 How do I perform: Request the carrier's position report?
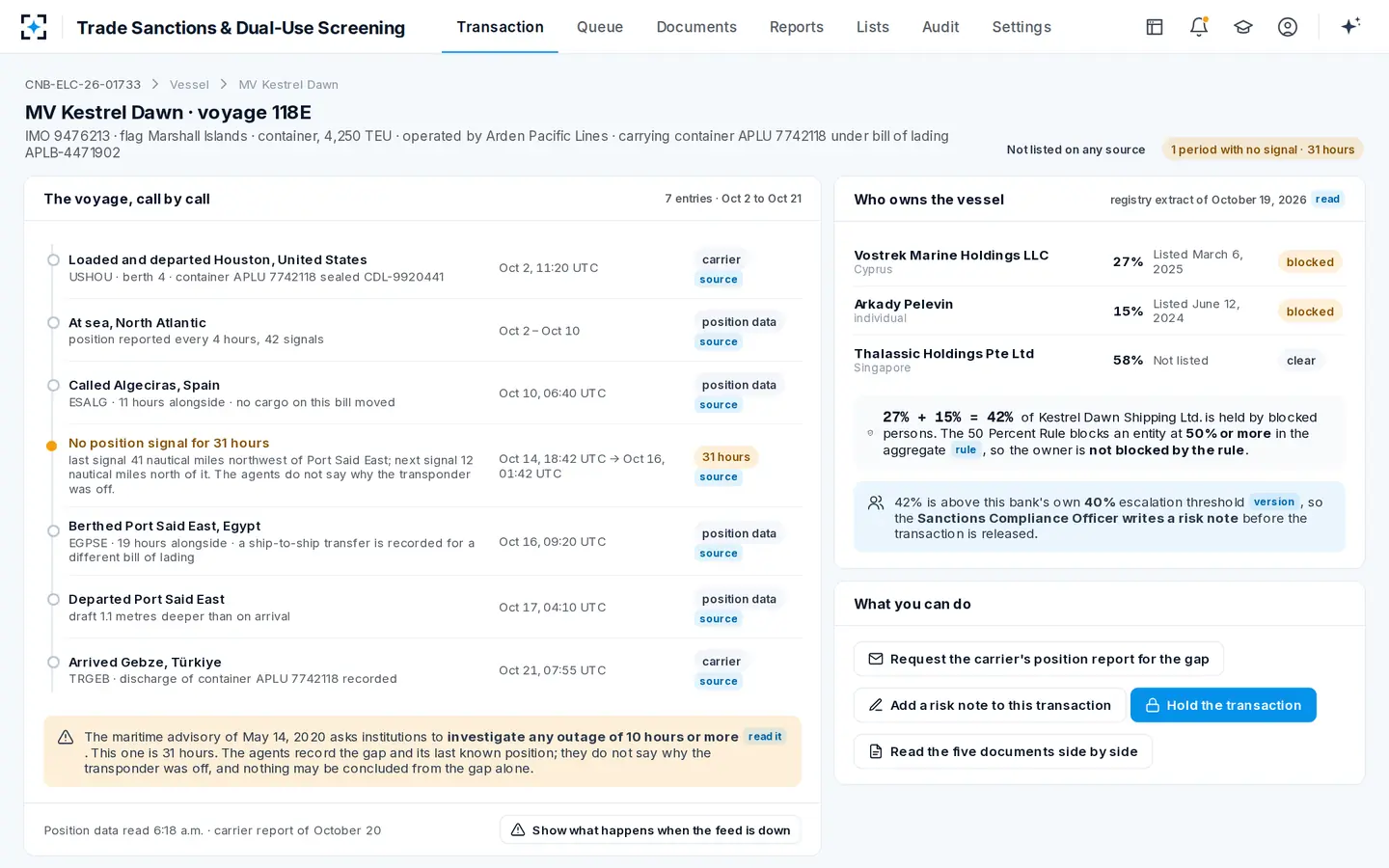pos(1039,660)
